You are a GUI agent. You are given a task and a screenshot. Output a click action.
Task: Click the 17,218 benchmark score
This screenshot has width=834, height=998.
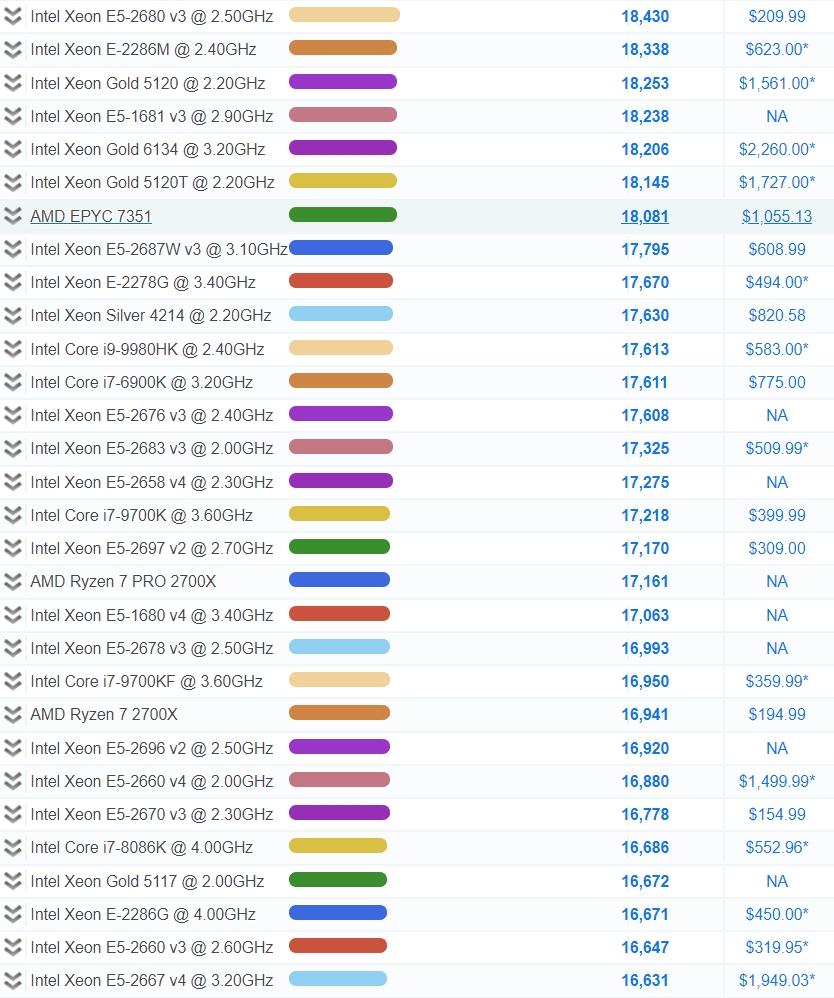(x=645, y=516)
